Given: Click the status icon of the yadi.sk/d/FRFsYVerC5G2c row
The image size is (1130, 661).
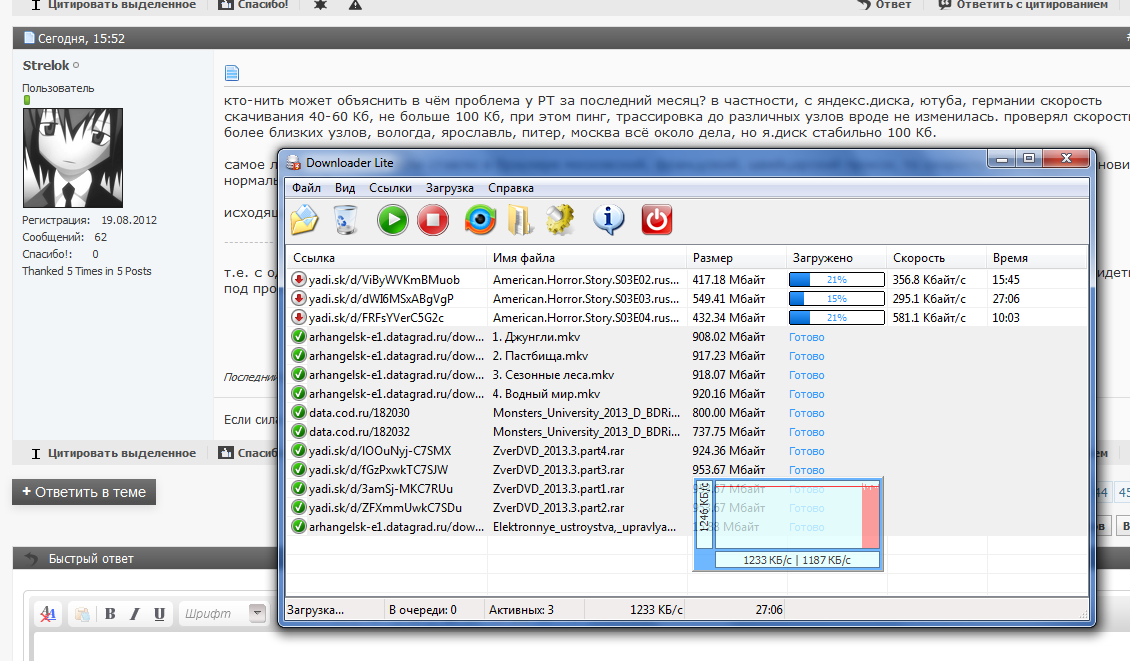Looking at the screenshot, I should (298, 317).
